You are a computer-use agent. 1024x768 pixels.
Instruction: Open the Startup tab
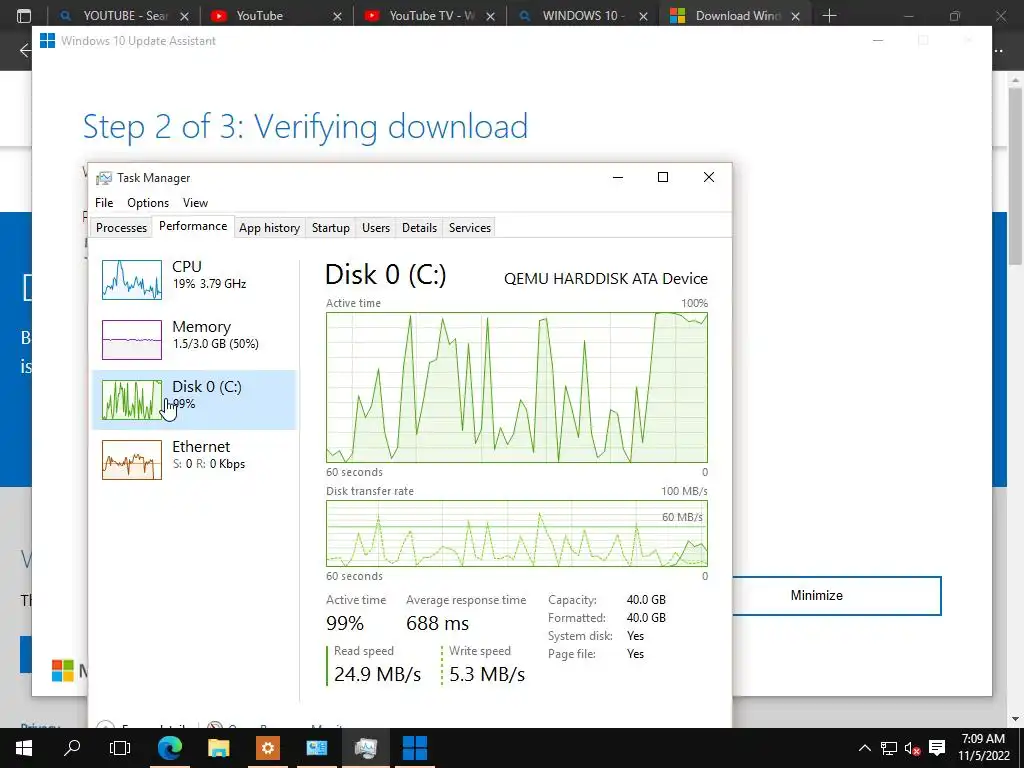[x=330, y=227]
